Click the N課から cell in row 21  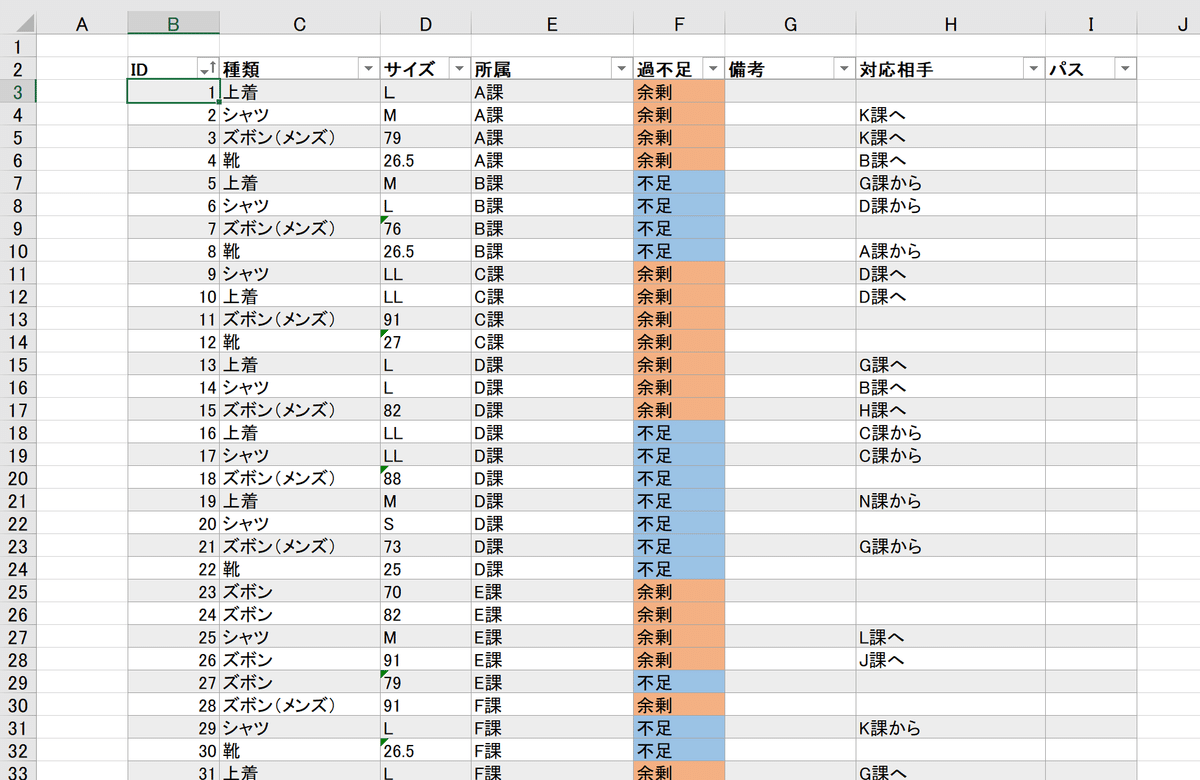click(951, 501)
